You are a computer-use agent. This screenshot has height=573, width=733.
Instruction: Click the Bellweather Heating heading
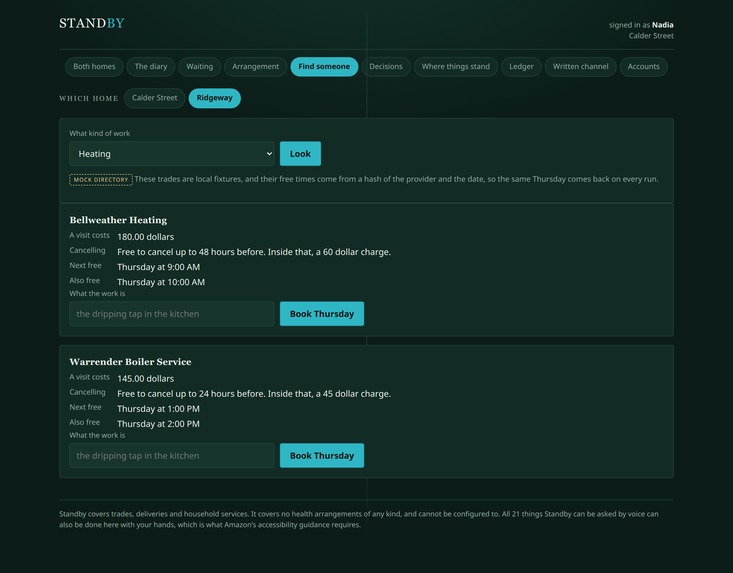point(118,220)
